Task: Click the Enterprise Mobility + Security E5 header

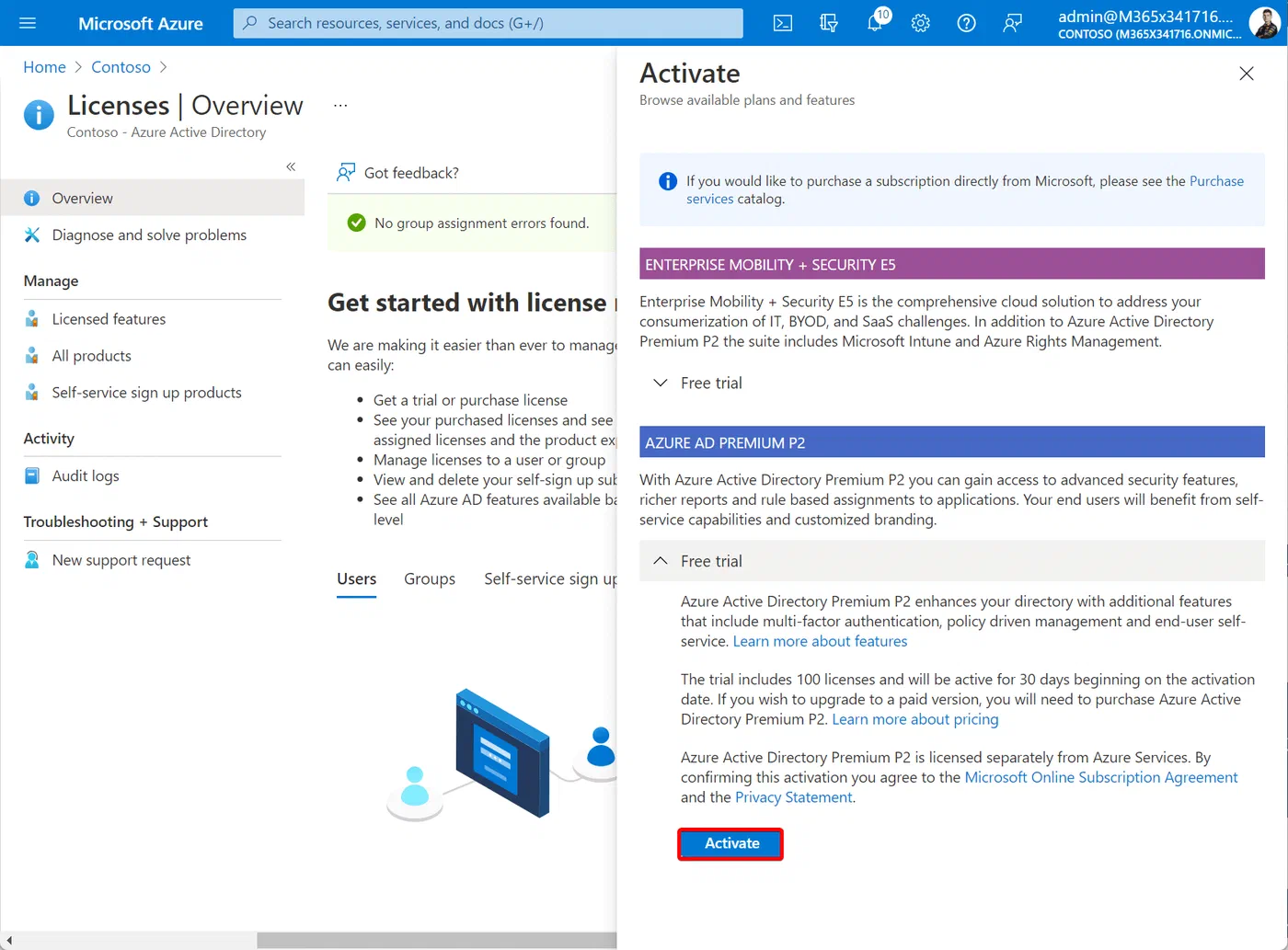Action: point(952,265)
